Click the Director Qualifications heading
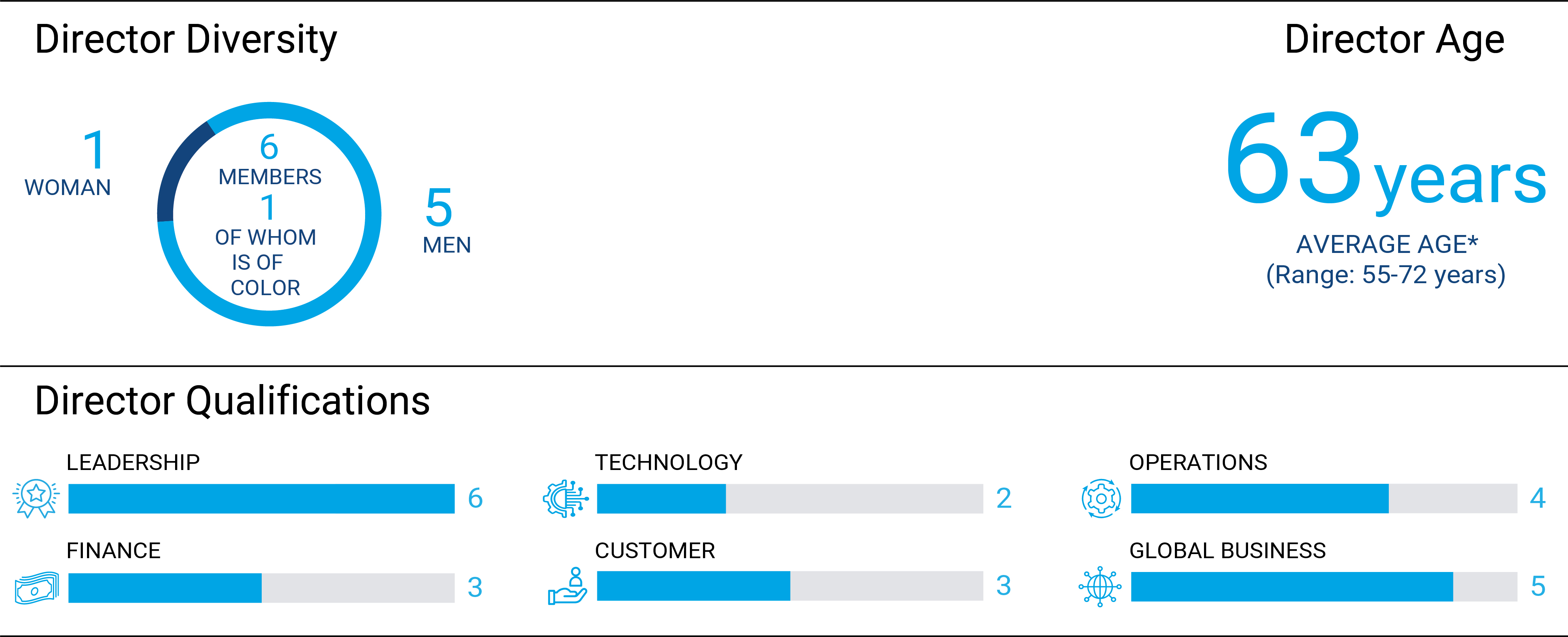 (232, 401)
